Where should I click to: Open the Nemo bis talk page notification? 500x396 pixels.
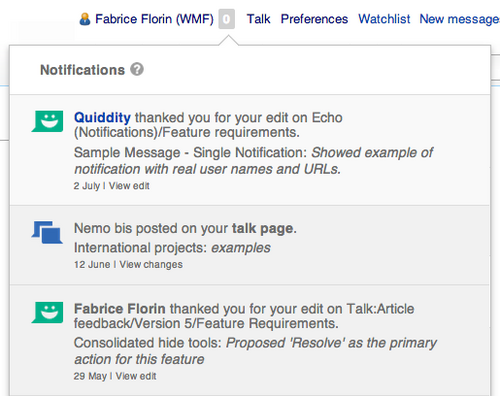[x=250, y=245]
